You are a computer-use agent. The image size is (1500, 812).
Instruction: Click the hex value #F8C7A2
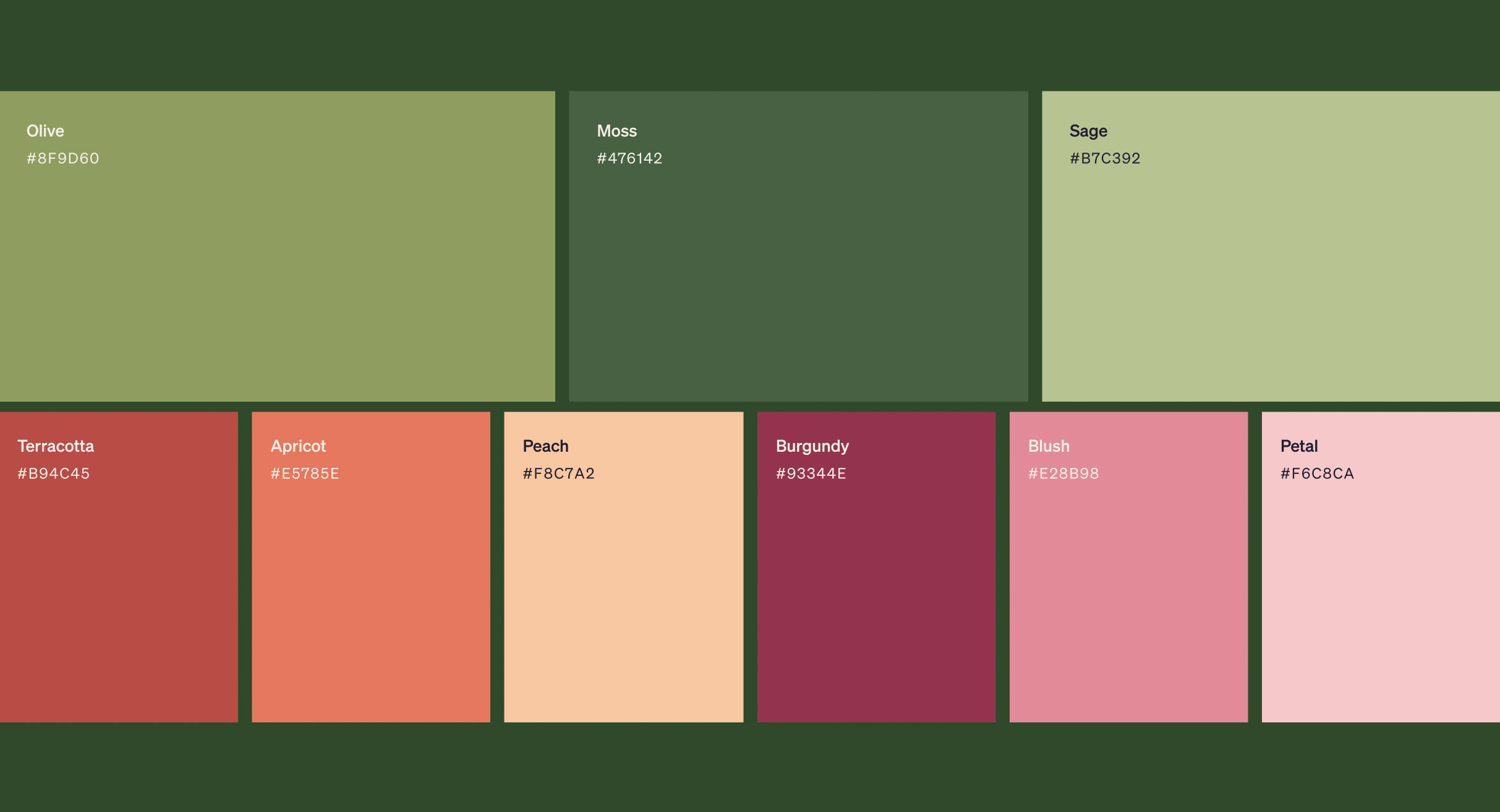click(x=558, y=473)
